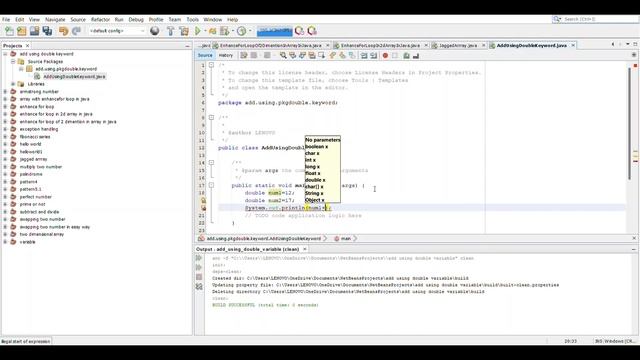Screen dimensions: 640x360
Task: Open the File menu
Action: pos(6,20)
